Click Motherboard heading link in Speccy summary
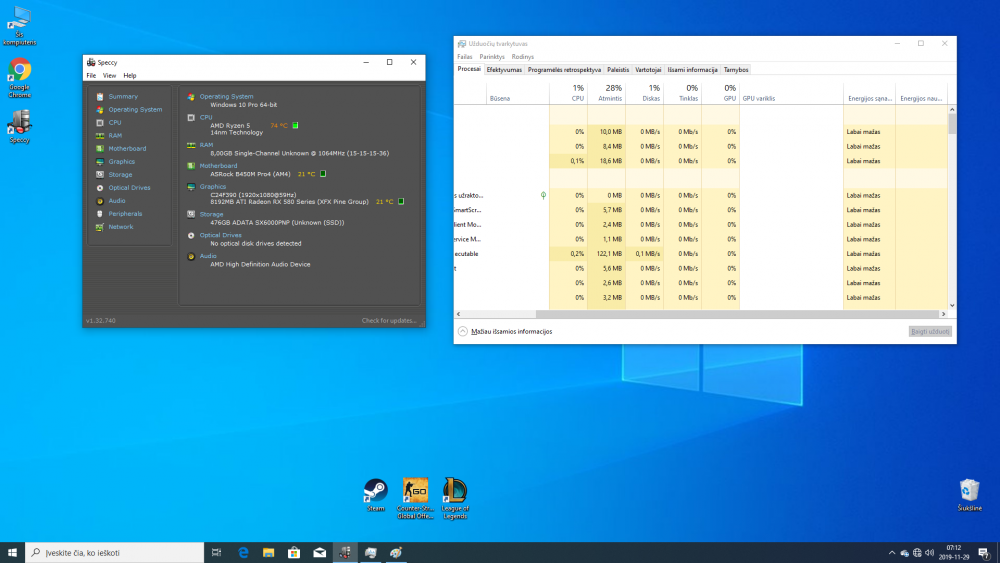Screen dimensions: 1000x563 click(x=218, y=166)
